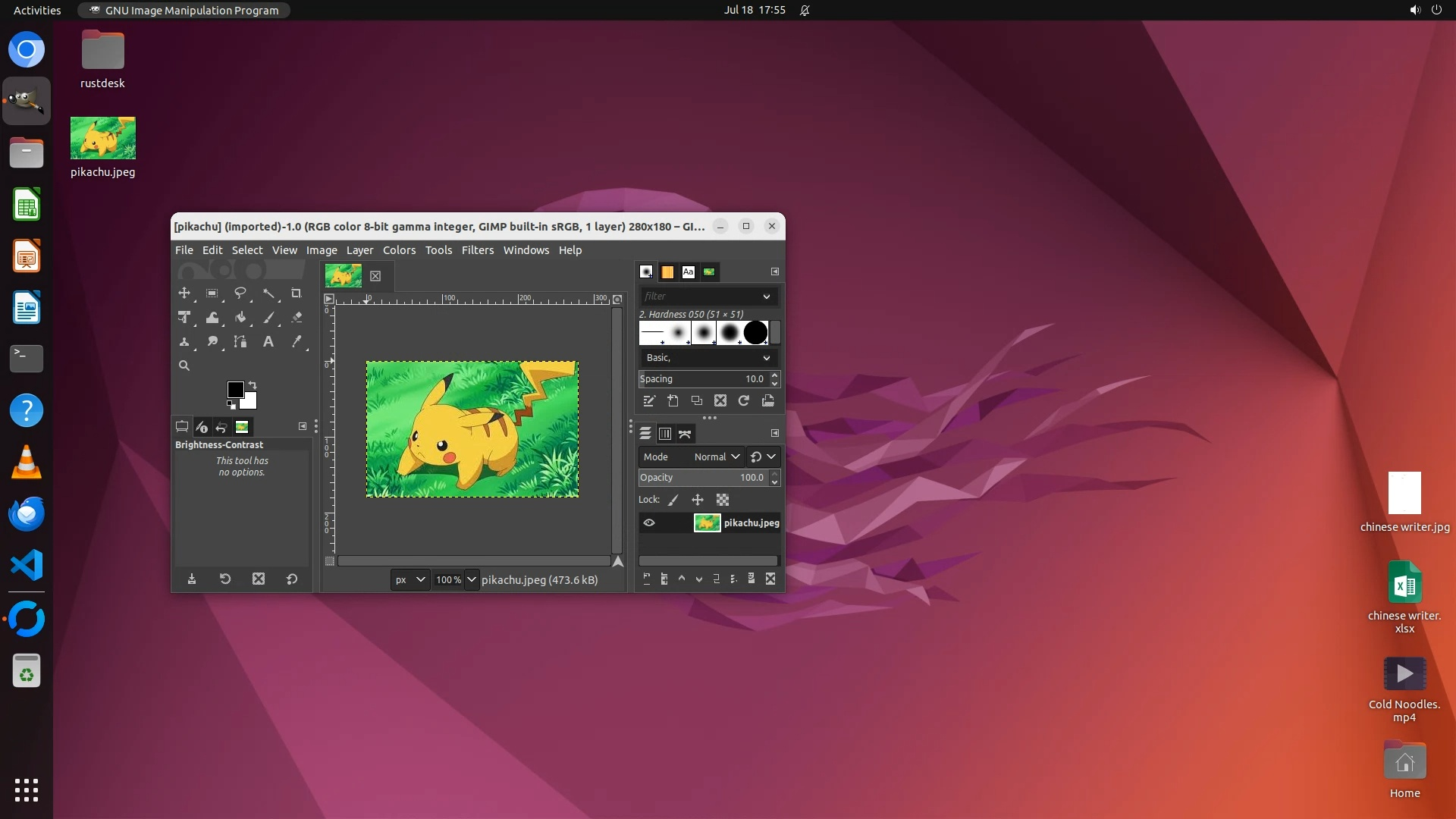This screenshot has height=819, width=1456.
Task: Toggle lock alpha channel checkerboard icon
Action: (723, 500)
